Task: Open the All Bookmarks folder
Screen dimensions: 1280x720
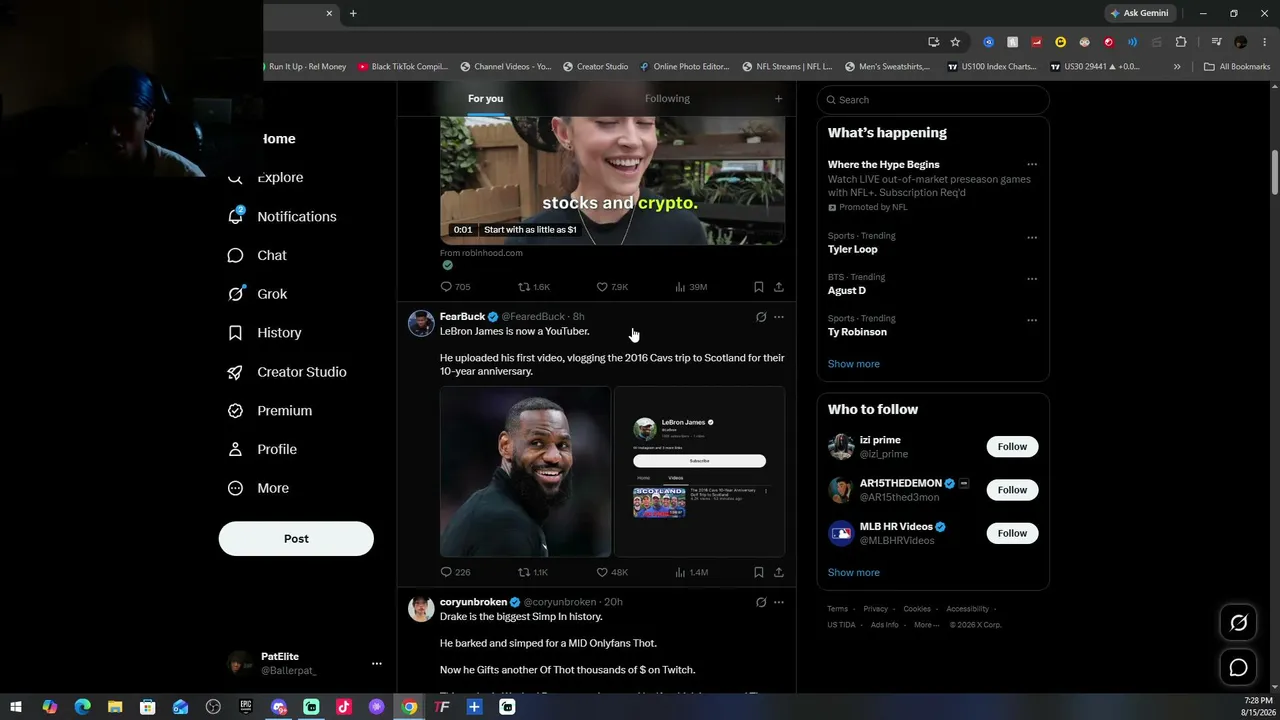Action: pyautogui.click(x=1237, y=67)
